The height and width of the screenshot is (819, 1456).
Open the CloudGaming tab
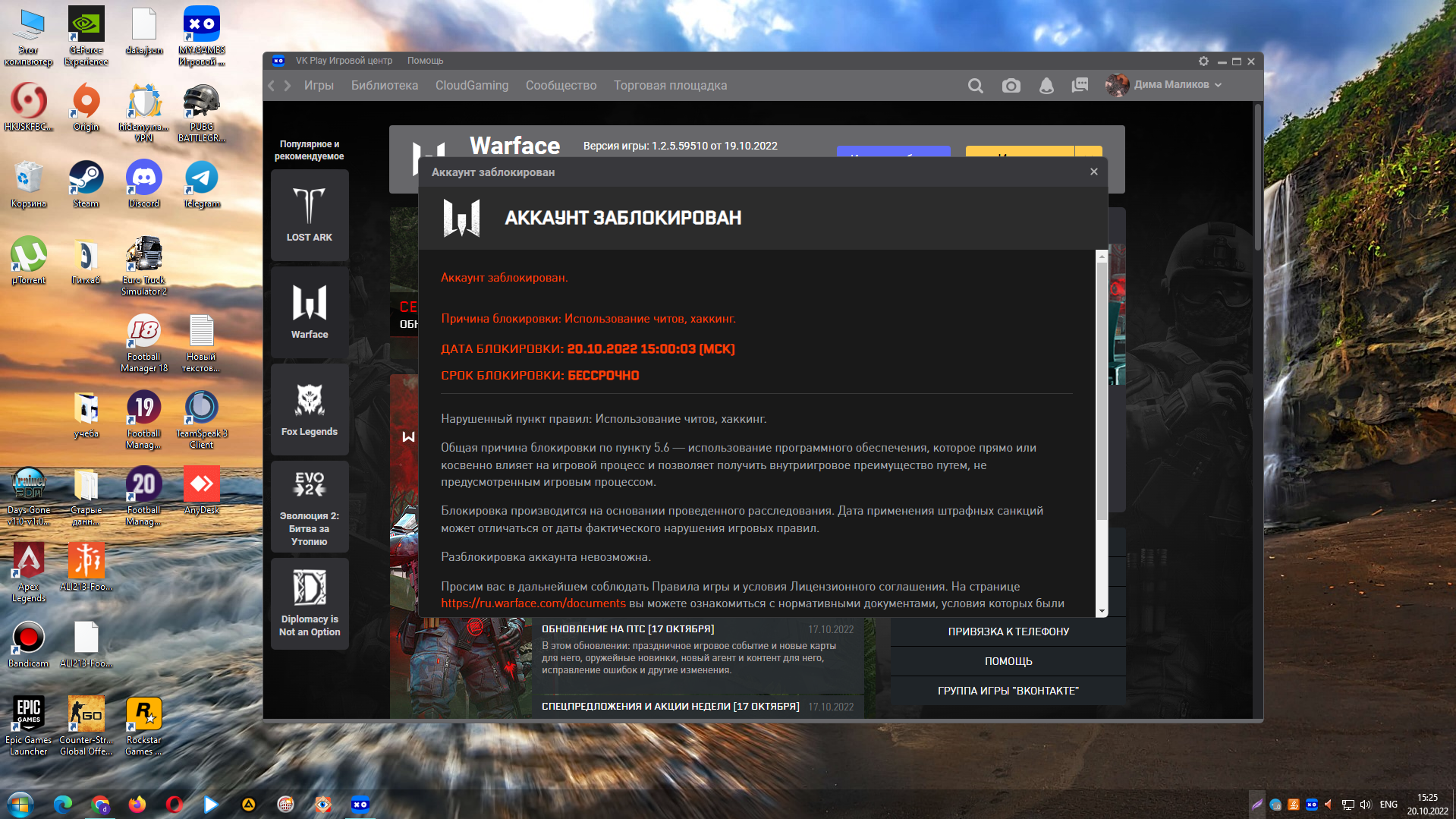[472, 86]
